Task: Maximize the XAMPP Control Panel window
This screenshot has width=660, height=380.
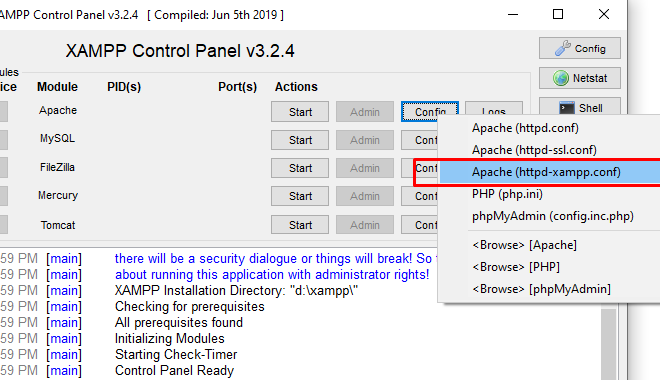Action: (x=558, y=14)
